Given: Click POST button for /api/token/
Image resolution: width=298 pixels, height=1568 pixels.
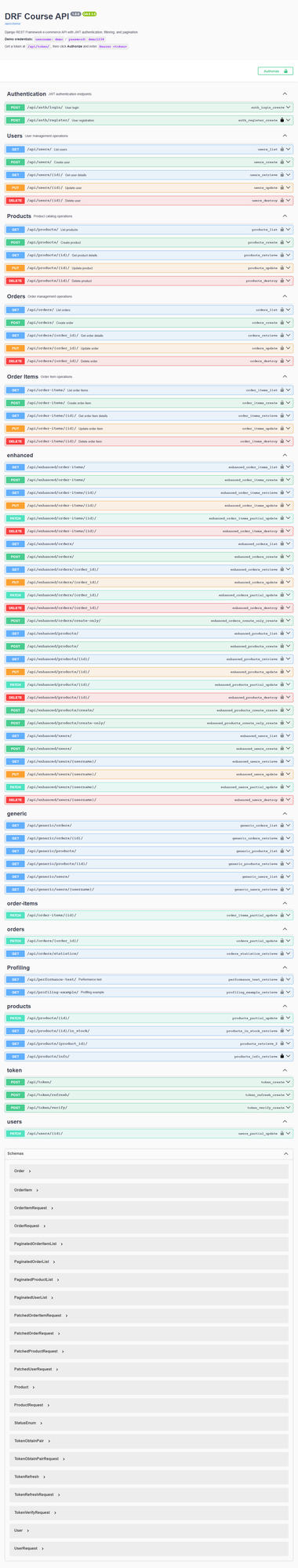Looking at the screenshot, I should click(15, 1082).
